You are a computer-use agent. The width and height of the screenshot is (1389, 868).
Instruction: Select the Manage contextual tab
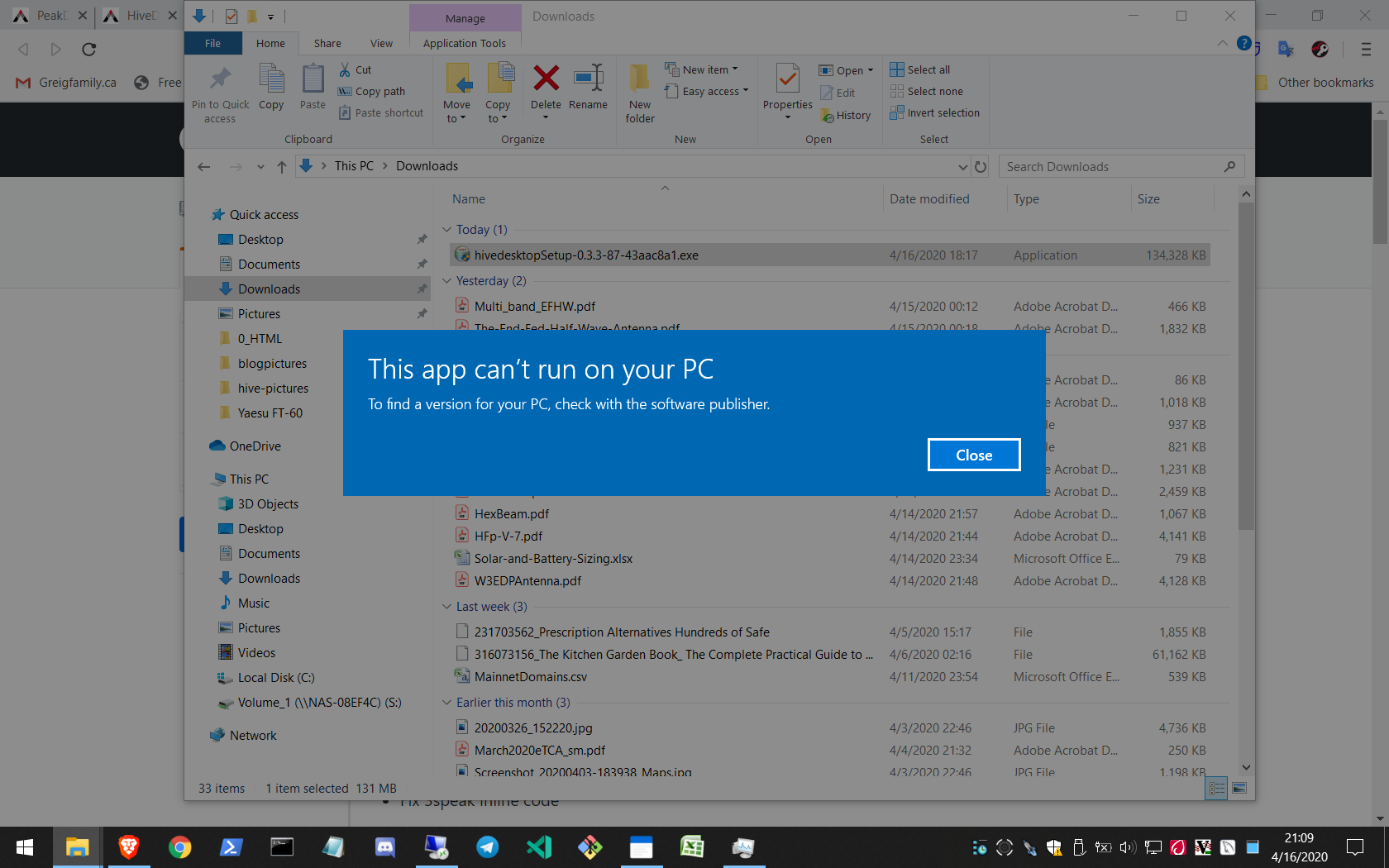pos(465,18)
